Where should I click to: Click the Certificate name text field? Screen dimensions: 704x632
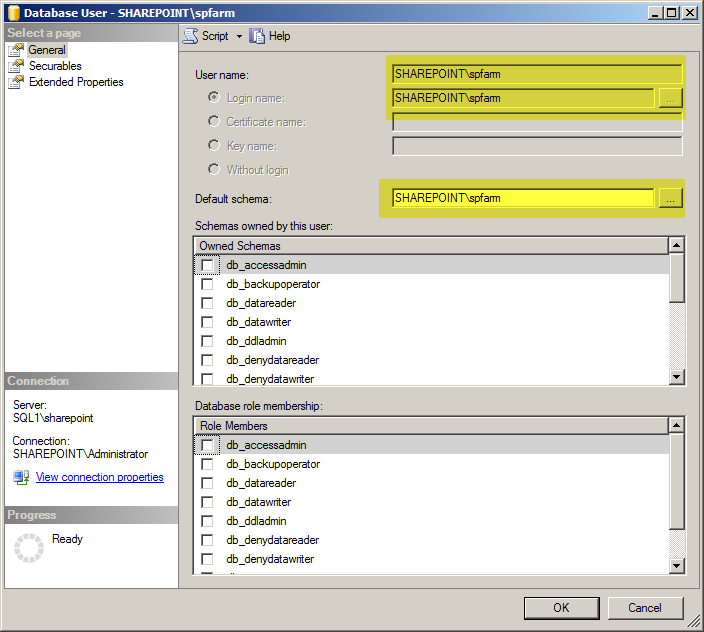click(537, 122)
